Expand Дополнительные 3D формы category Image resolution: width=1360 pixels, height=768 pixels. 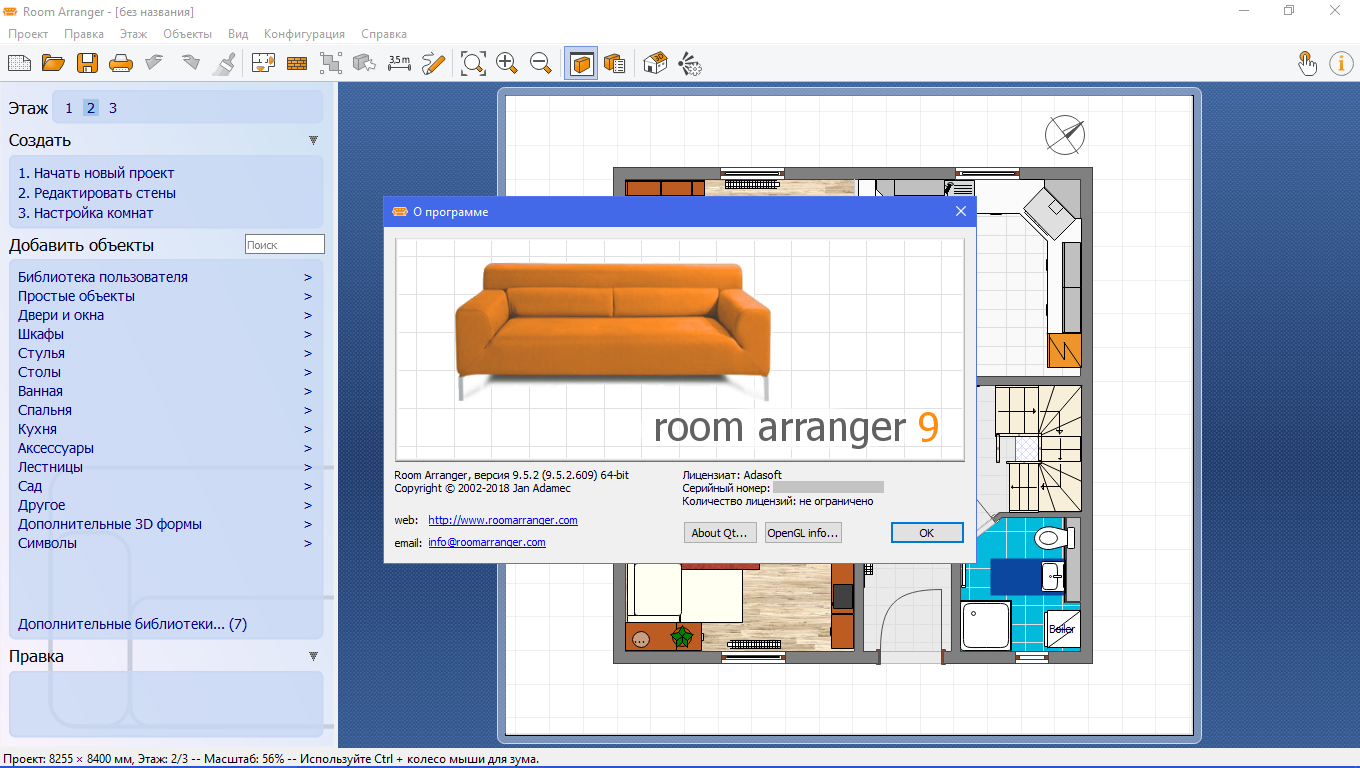click(x=165, y=524)
